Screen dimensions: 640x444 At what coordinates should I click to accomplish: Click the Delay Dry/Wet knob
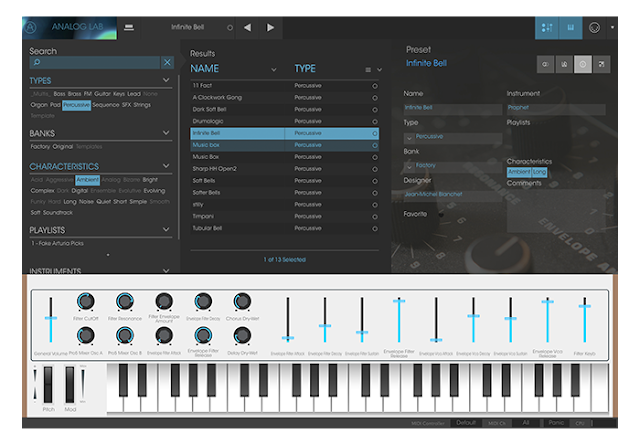point(242,336)
